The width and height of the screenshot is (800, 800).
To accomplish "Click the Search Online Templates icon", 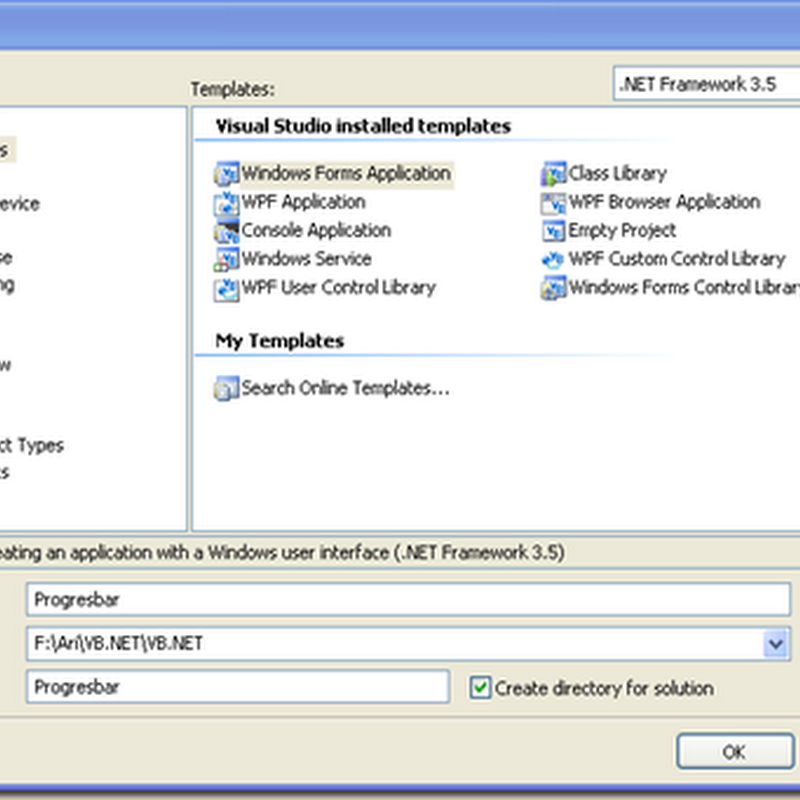I will click(227, 389).
